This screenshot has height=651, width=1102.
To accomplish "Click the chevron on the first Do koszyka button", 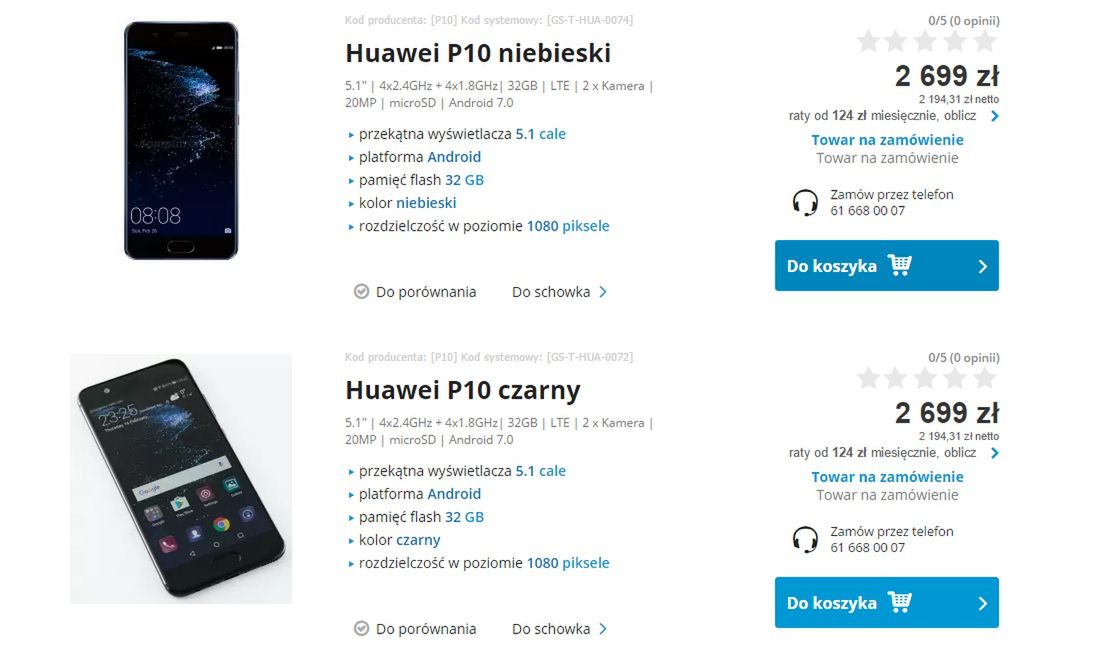I will click(983, 265).
